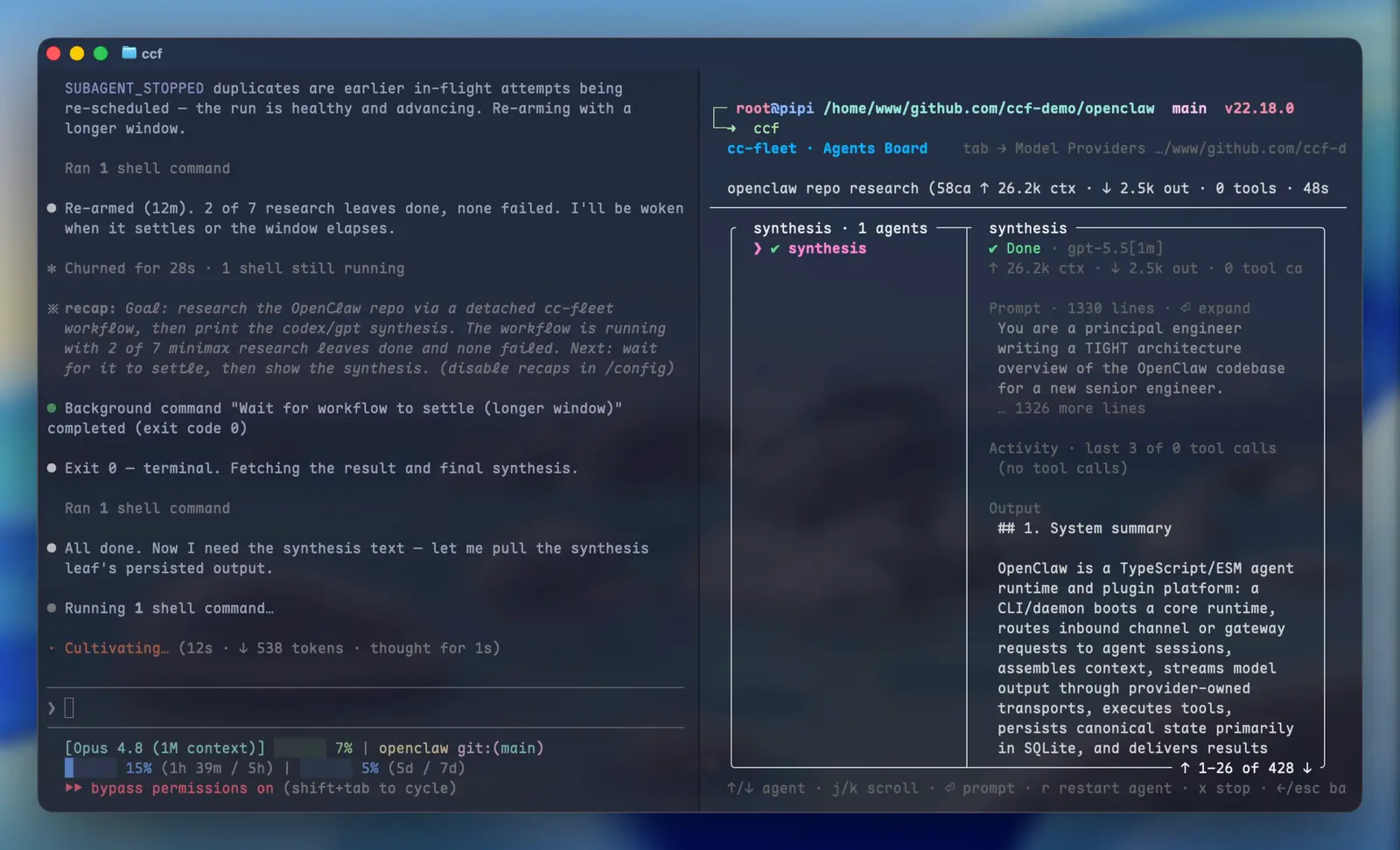Click the 15% usage bar for 5h window
Screen dimensions: 1400x850
tap(91, 768)
